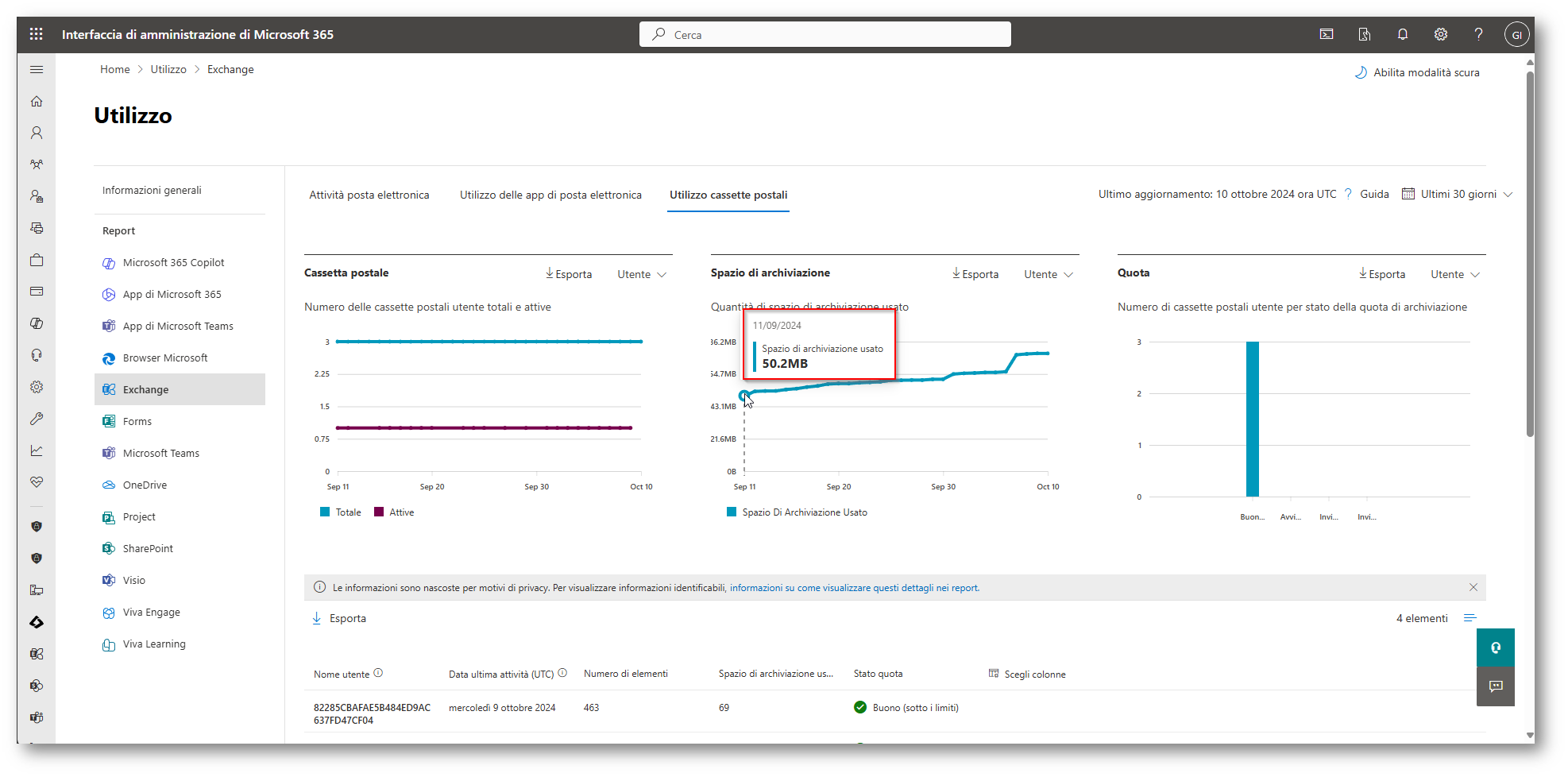Switch to Attività posta elettronica tab

[x=369, y=195]
